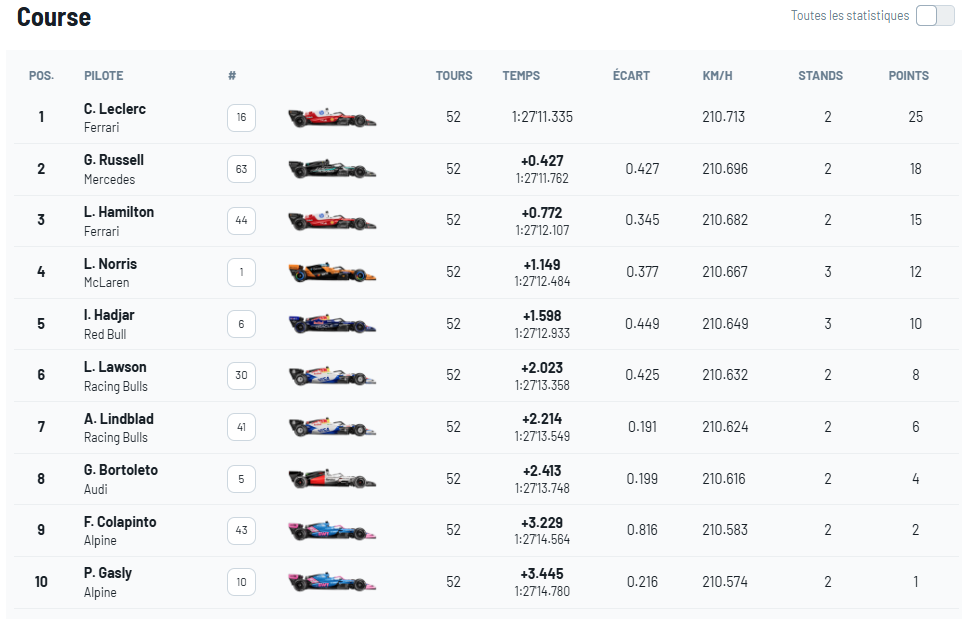Click the STANDS column header
The image size is (962, 619).
pos(820,75)
